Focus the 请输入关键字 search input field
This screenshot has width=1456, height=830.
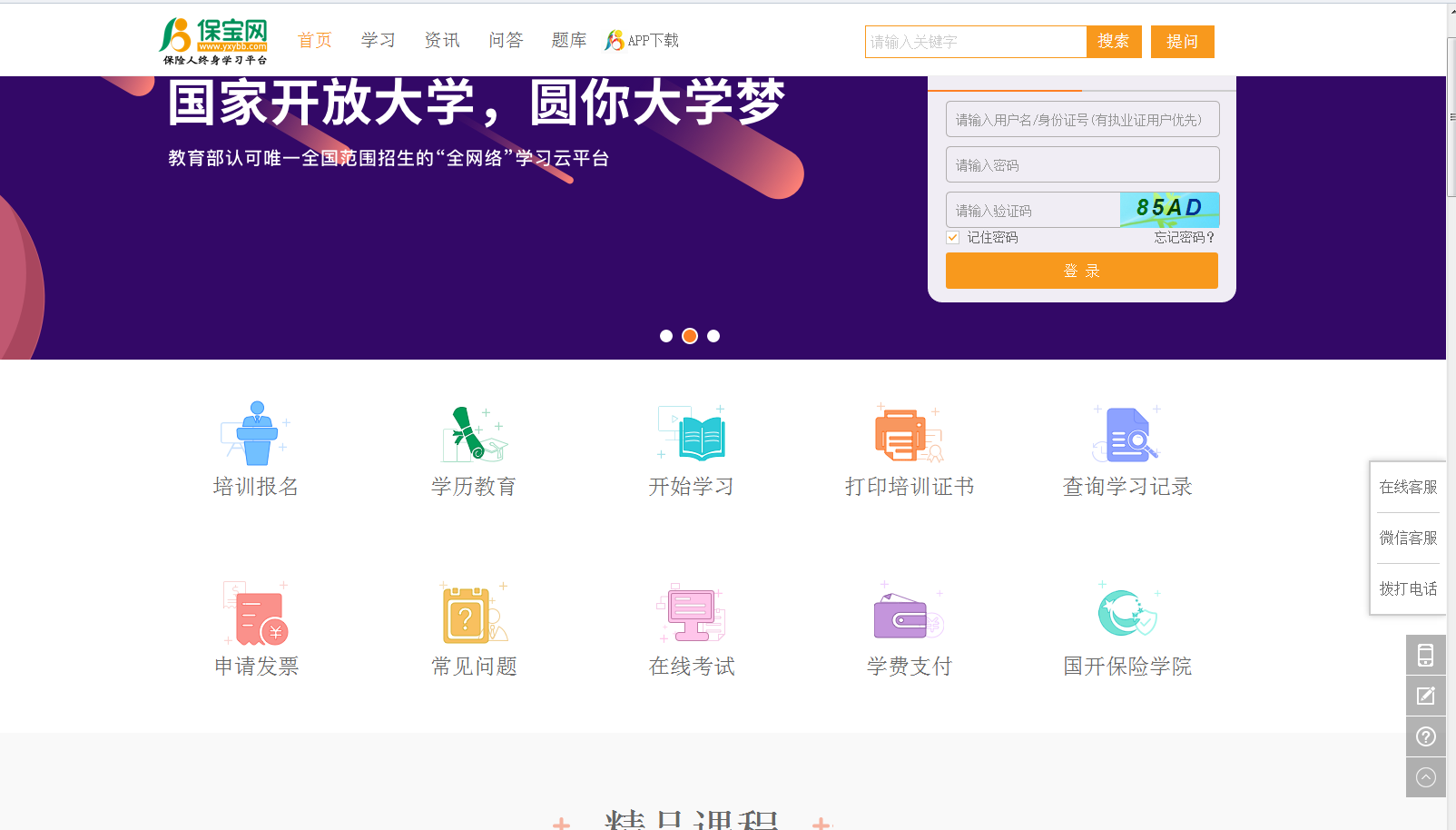pyautogui.click(x=975, y=42)
